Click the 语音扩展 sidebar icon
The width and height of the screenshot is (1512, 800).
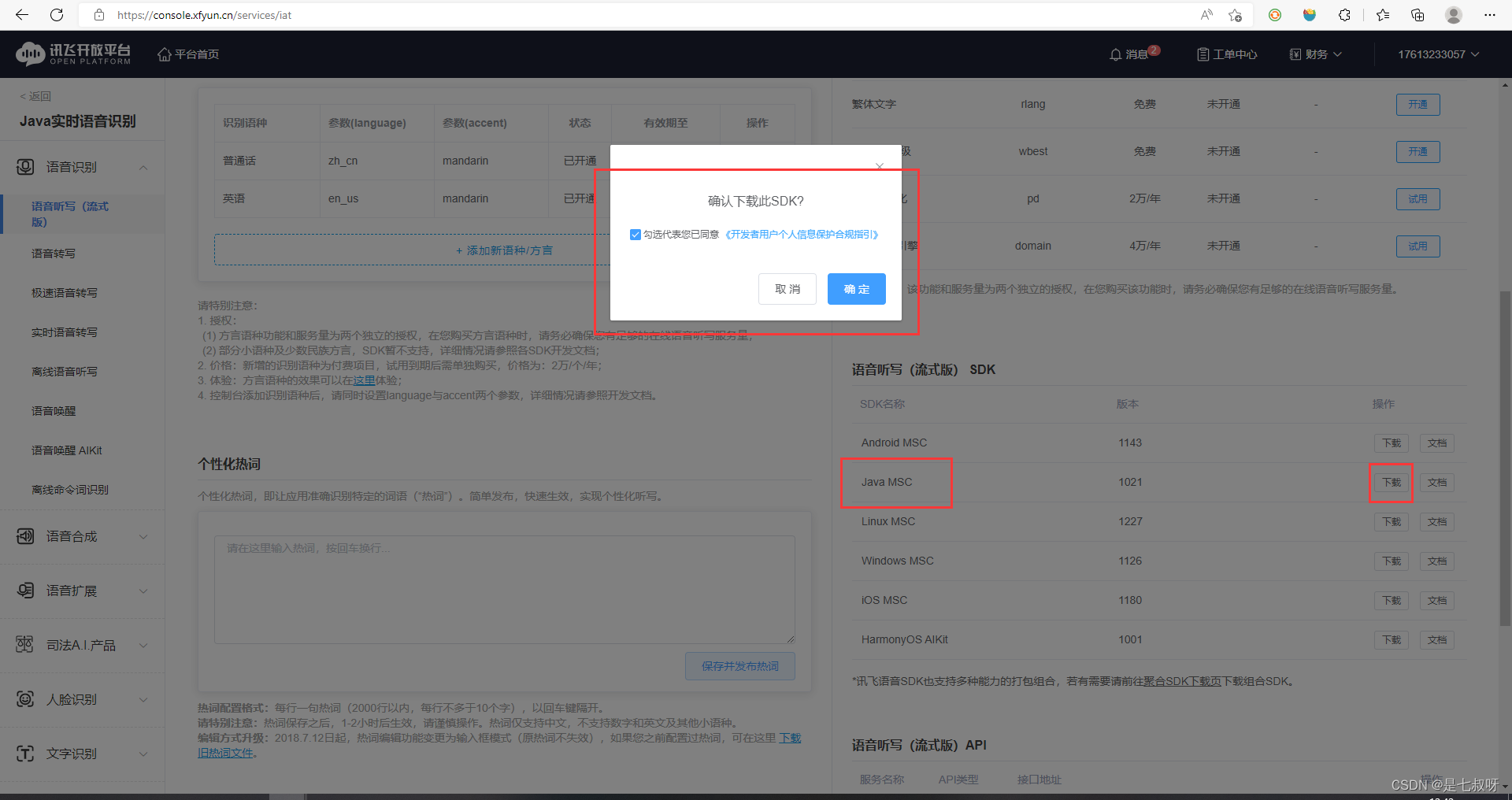tap(25, 591)
